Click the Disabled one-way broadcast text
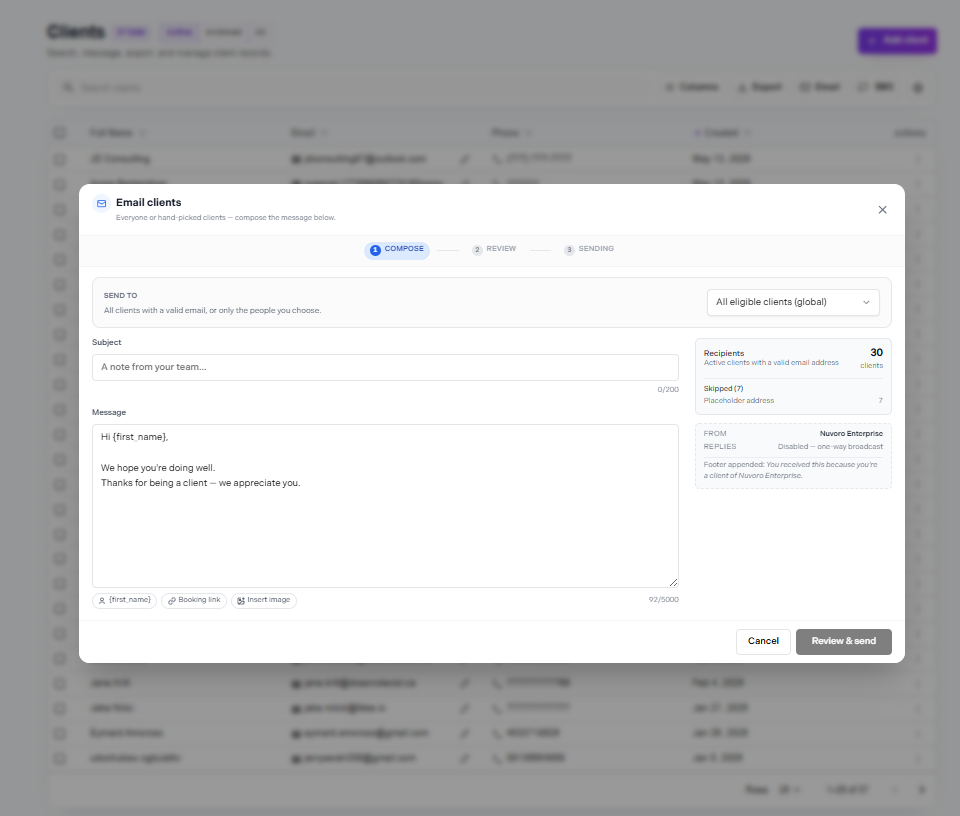Viewport: 960px width, 816px height. point(830,447)
